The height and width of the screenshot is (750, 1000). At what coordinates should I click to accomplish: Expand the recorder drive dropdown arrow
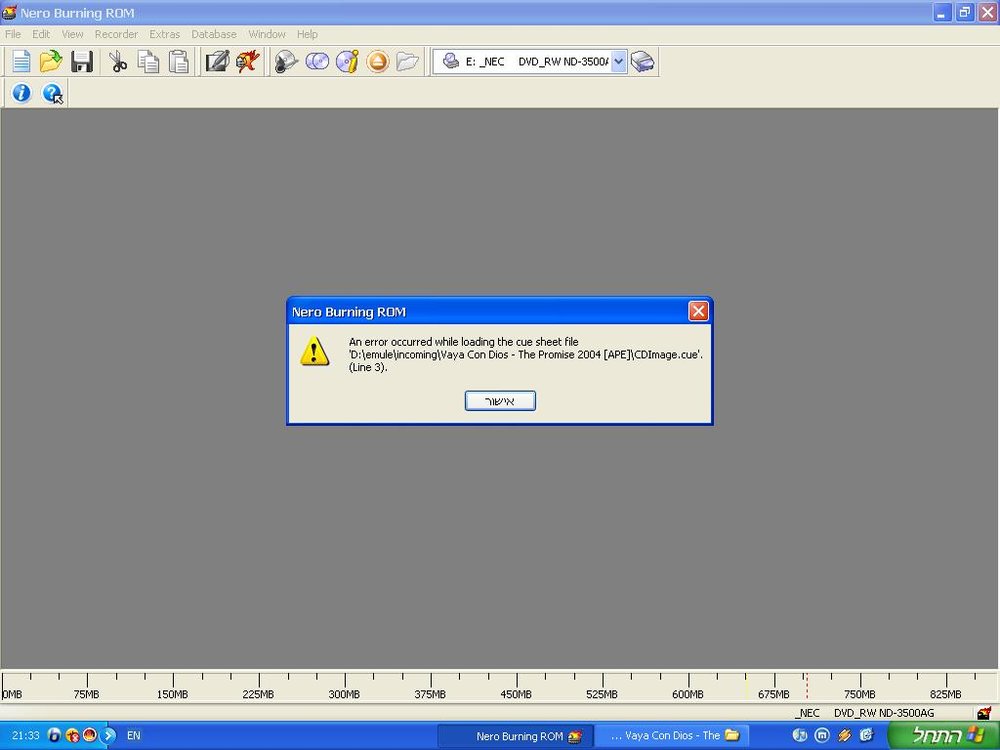coord(619,62)
